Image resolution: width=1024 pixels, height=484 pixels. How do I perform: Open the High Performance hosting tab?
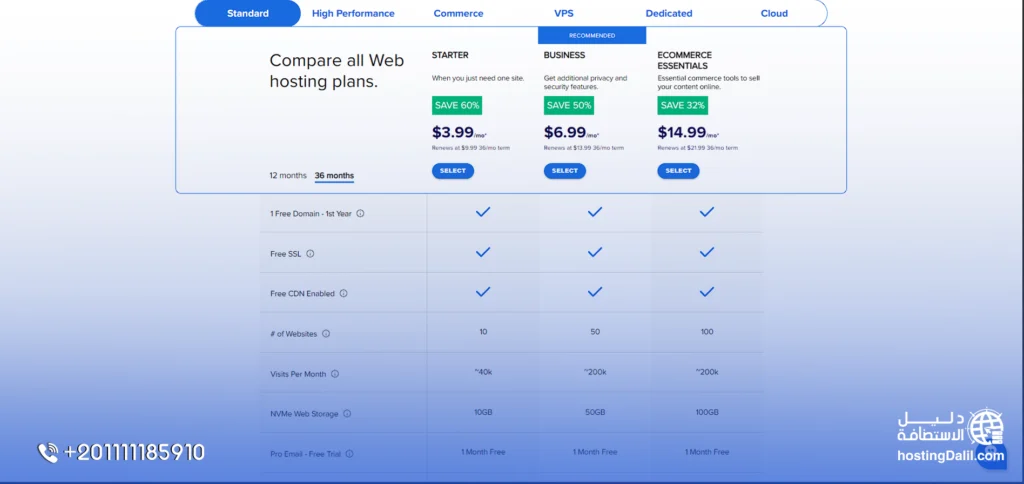click(x=353, y=14)
